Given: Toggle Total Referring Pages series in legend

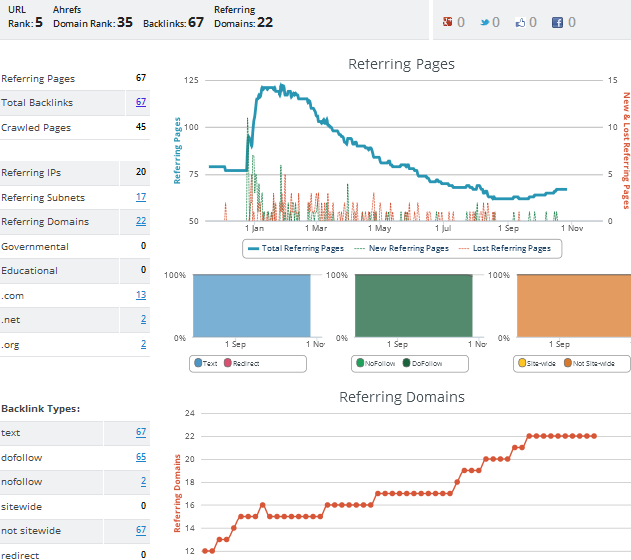Looking at the screenshot, I should [296, 249].
